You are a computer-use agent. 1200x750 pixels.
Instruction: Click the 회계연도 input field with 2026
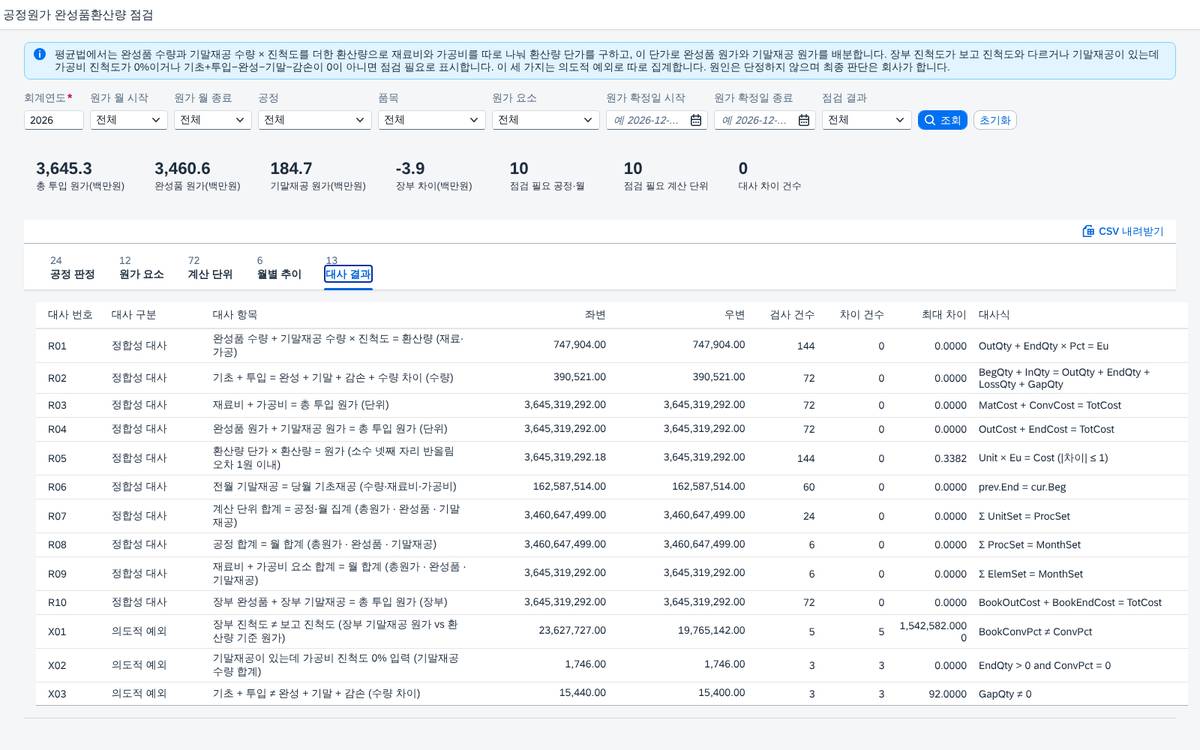pos(54,120)
